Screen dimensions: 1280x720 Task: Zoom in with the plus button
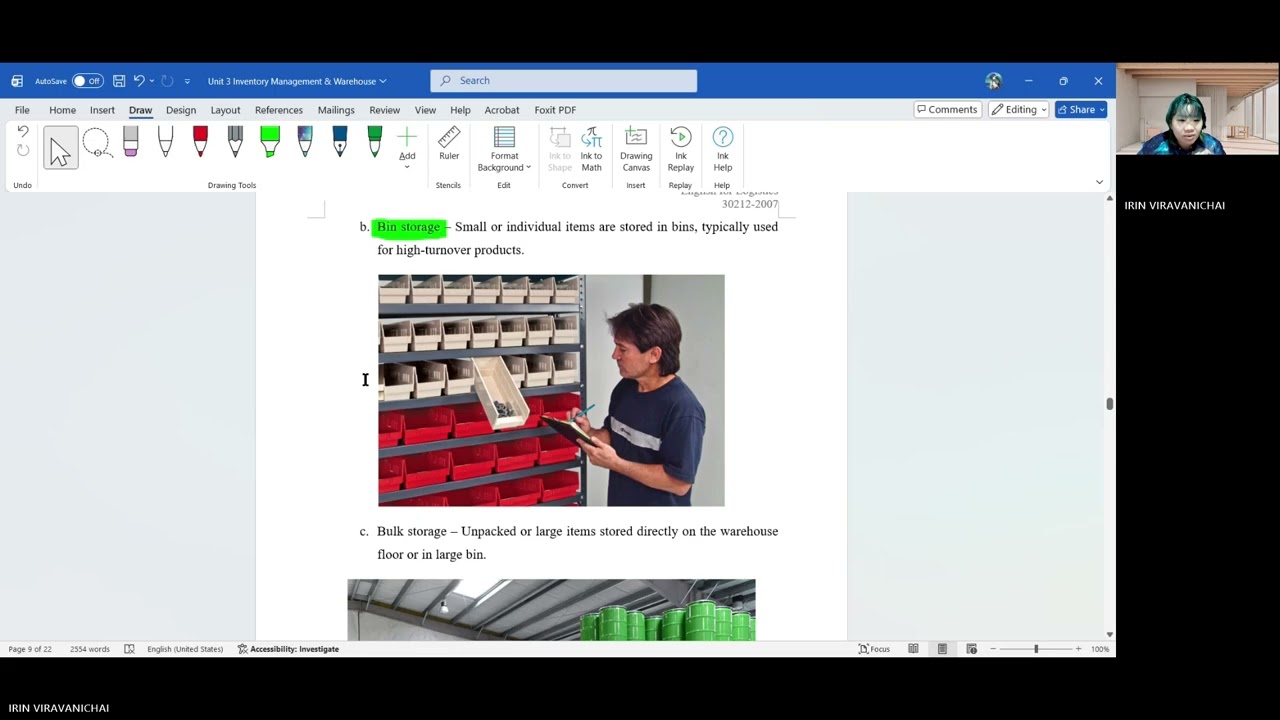tap(1078, 649)
